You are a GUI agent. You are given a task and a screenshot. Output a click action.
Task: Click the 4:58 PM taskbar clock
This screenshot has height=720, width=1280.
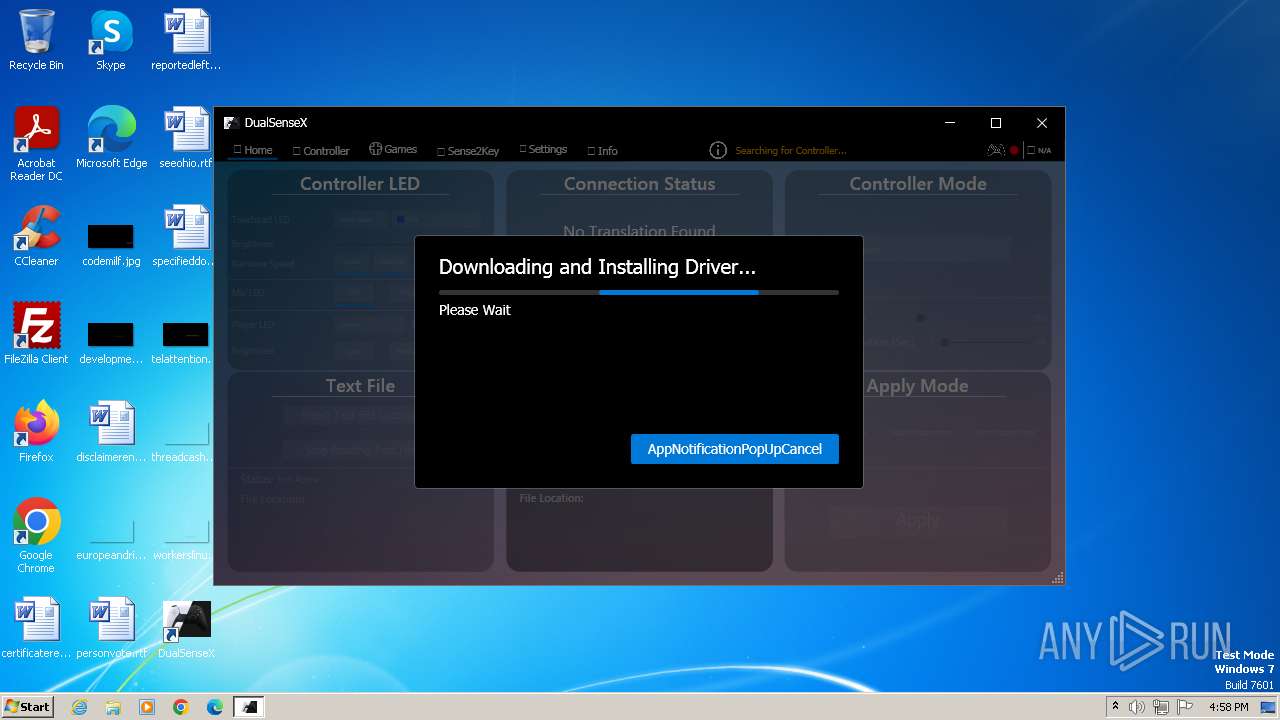1228,707
